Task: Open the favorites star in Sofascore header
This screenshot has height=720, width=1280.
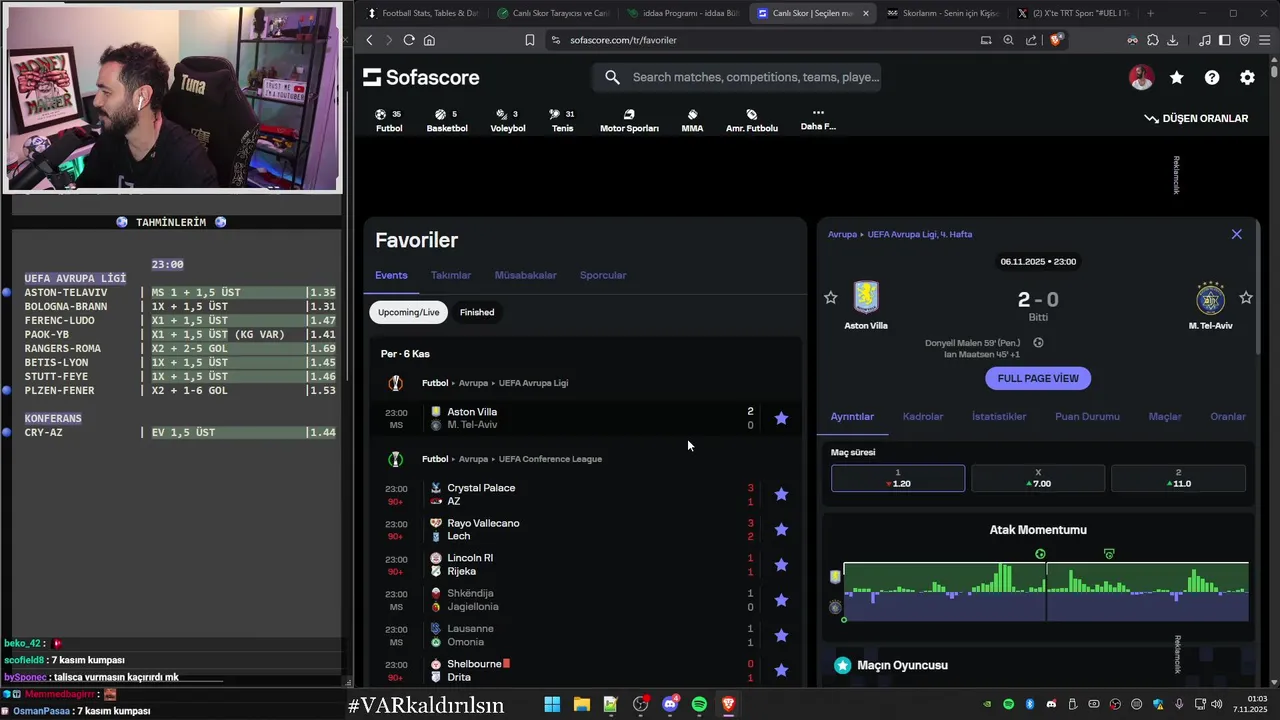Action: point(1177,78)
